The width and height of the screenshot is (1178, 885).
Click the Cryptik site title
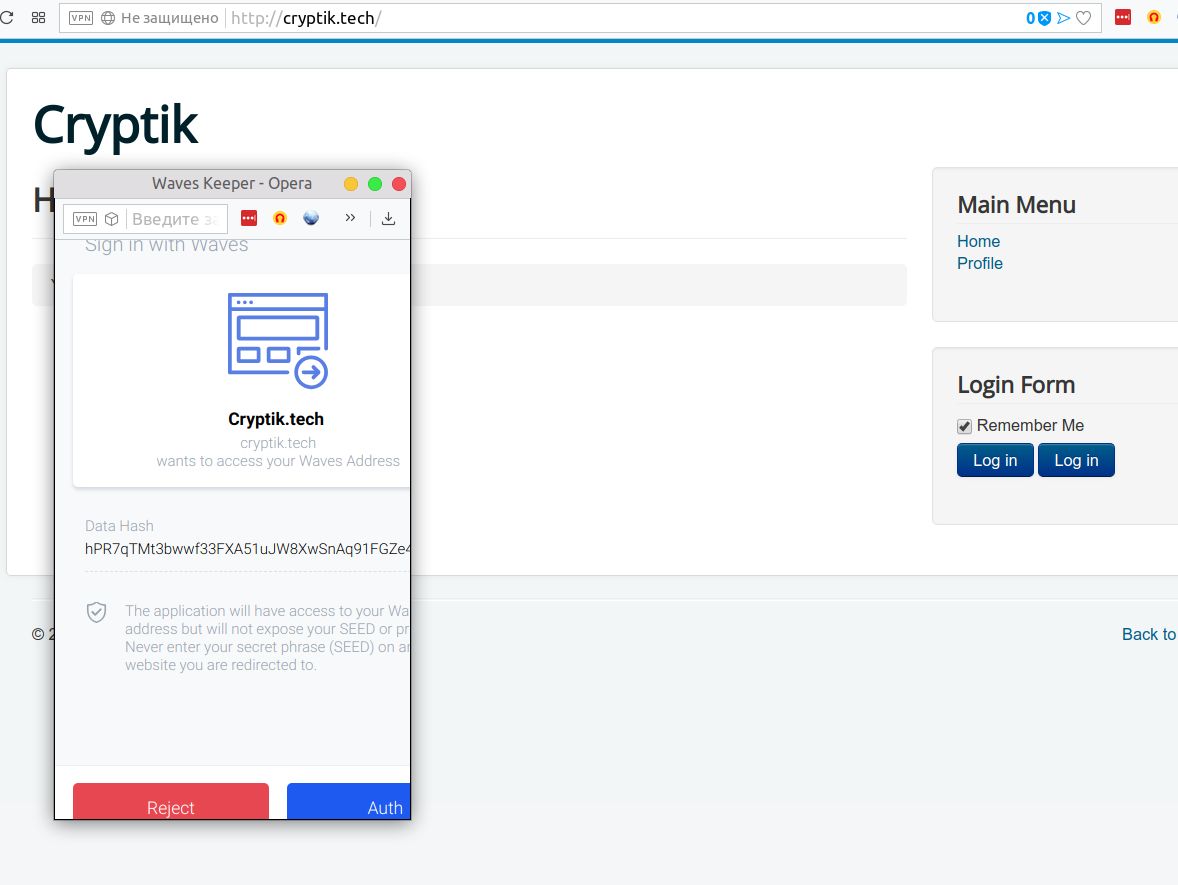pyautogui.click(x=116, y=126)
